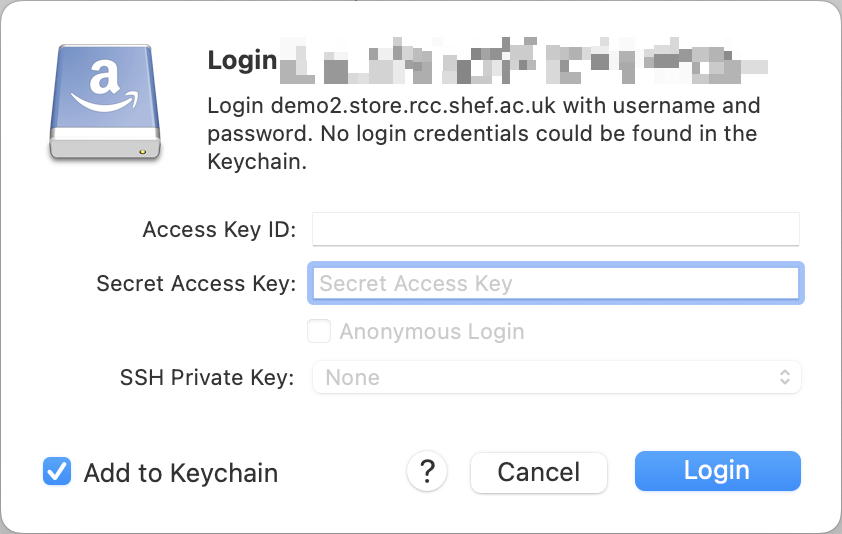Cancel the login dialog
Image resolution: width=842 pixels, height=534 pixels.
(538, 472)
